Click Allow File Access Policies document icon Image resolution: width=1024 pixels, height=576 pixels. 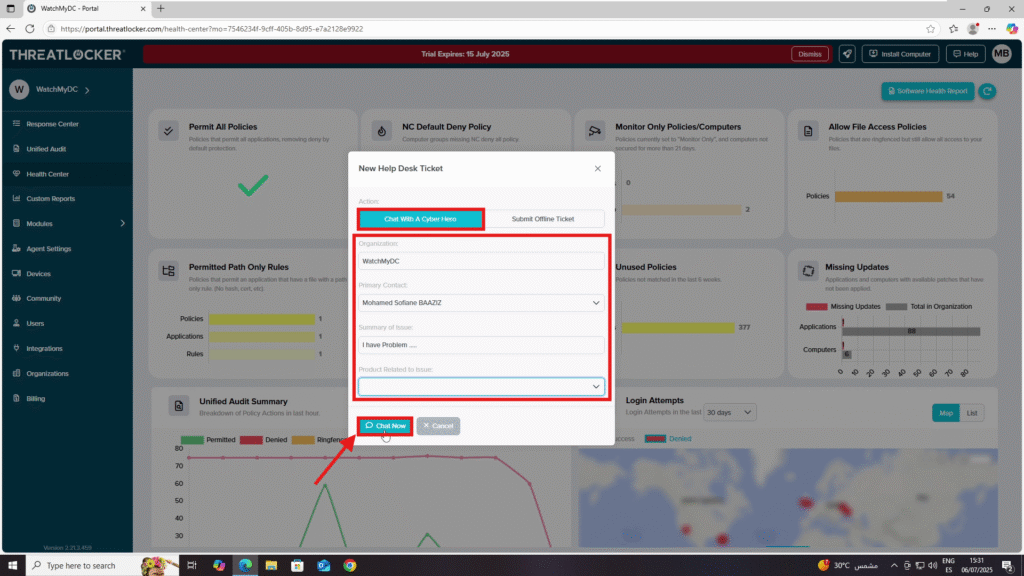coord(808,131)
